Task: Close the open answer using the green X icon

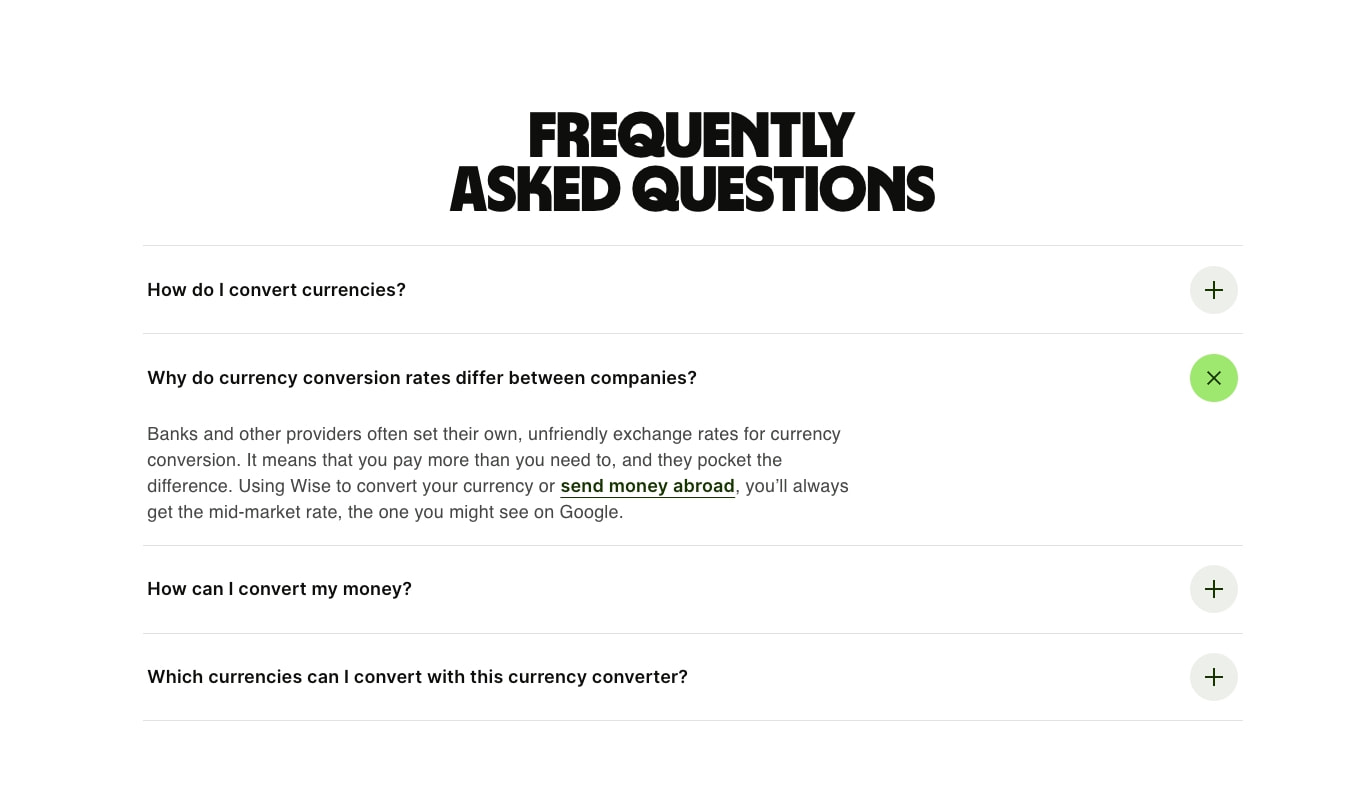Action: (1213, 378)
